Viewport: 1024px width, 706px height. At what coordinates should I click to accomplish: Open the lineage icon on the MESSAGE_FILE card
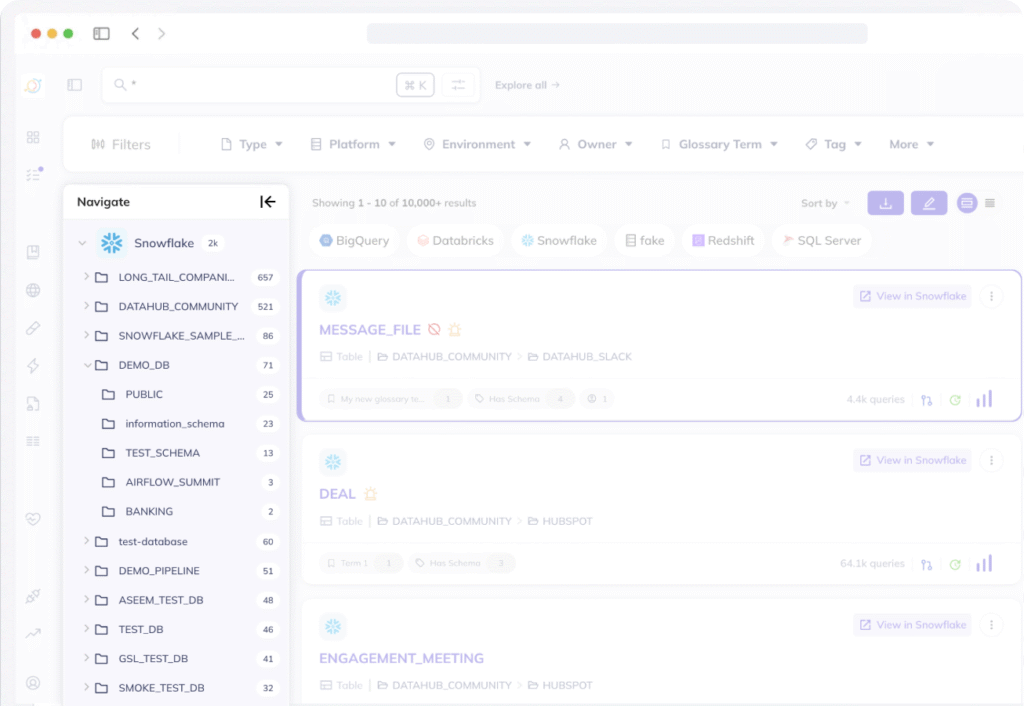tap(926, 398)
